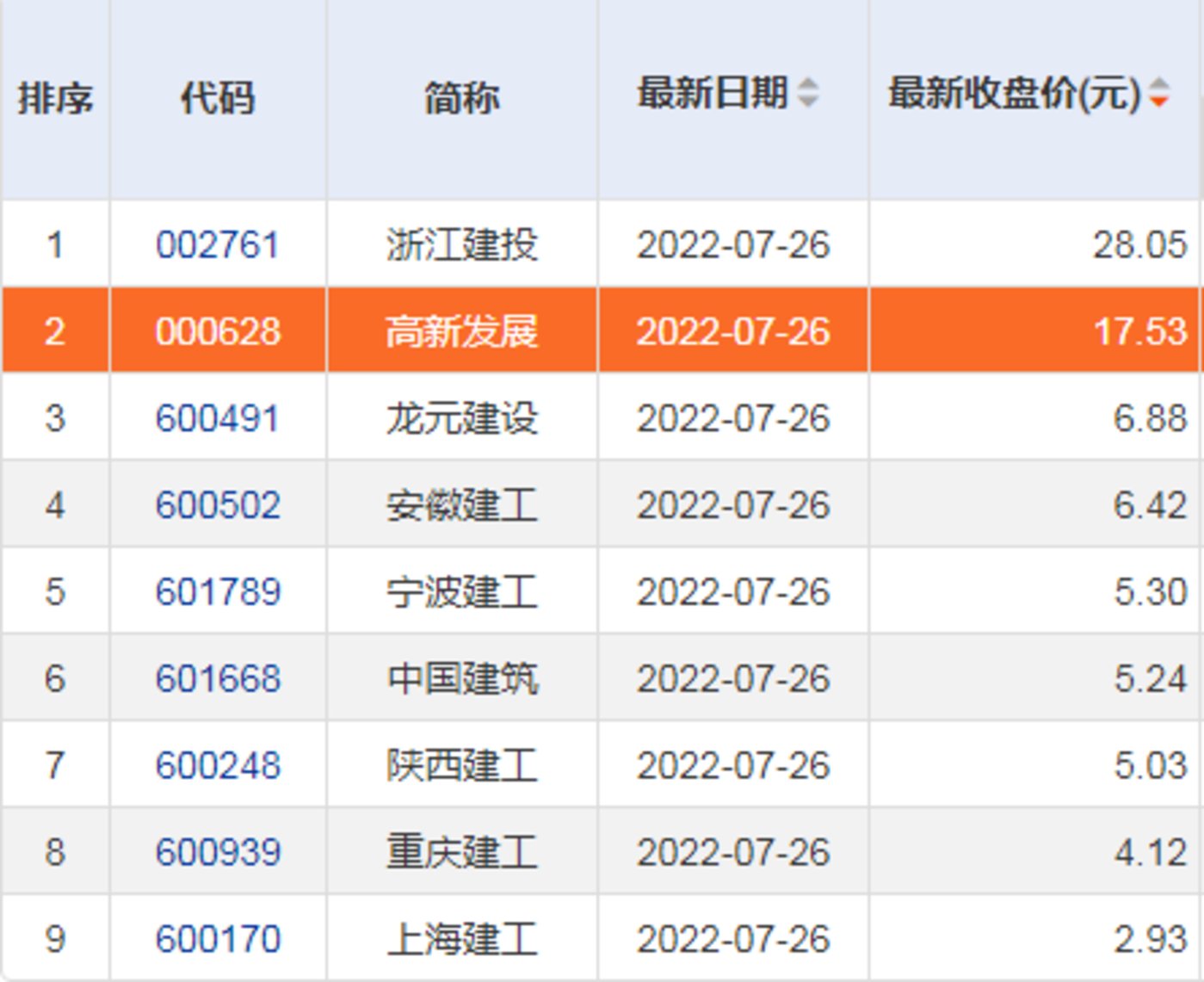The width and height of the screenshot is (1204, 982).
Task: Sort by 最新日期 using its sort arrows
Action: [x=807, y=93]
